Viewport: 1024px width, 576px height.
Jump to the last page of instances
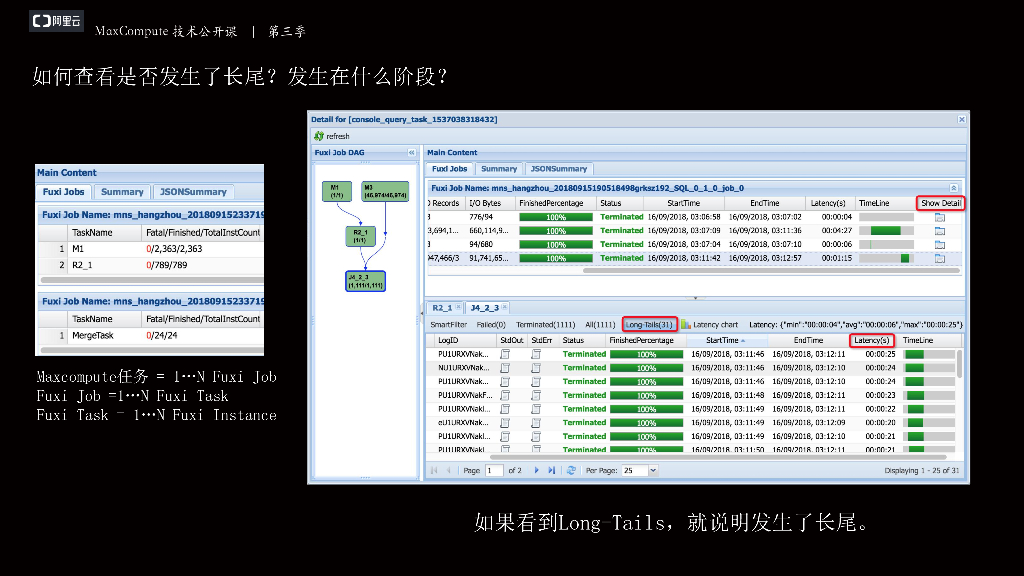click(552, 470)
